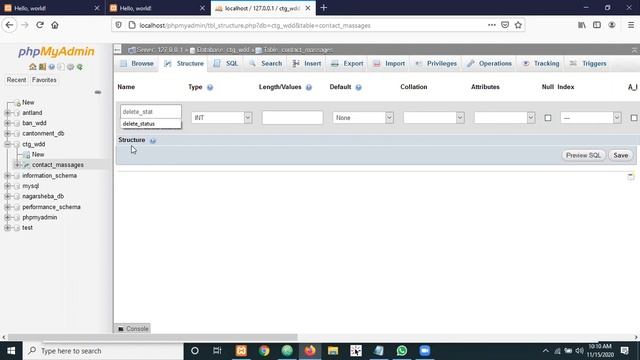Open the phpMyAdmin documentation help icon
The height and width of the screenshot is (360, 640).
[x=51, y=67]
